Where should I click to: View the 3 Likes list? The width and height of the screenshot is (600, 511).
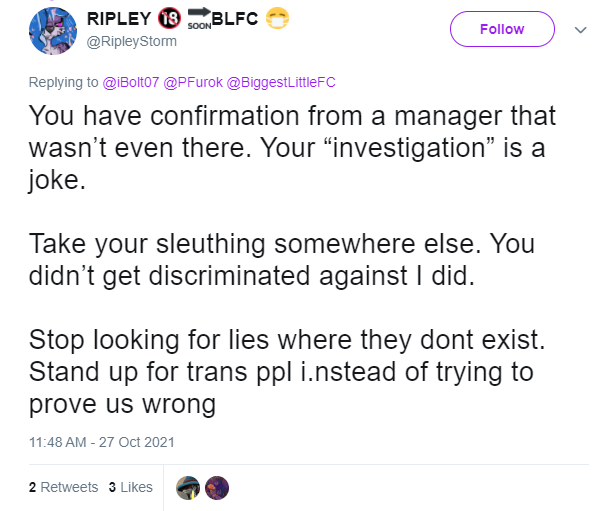130,487
